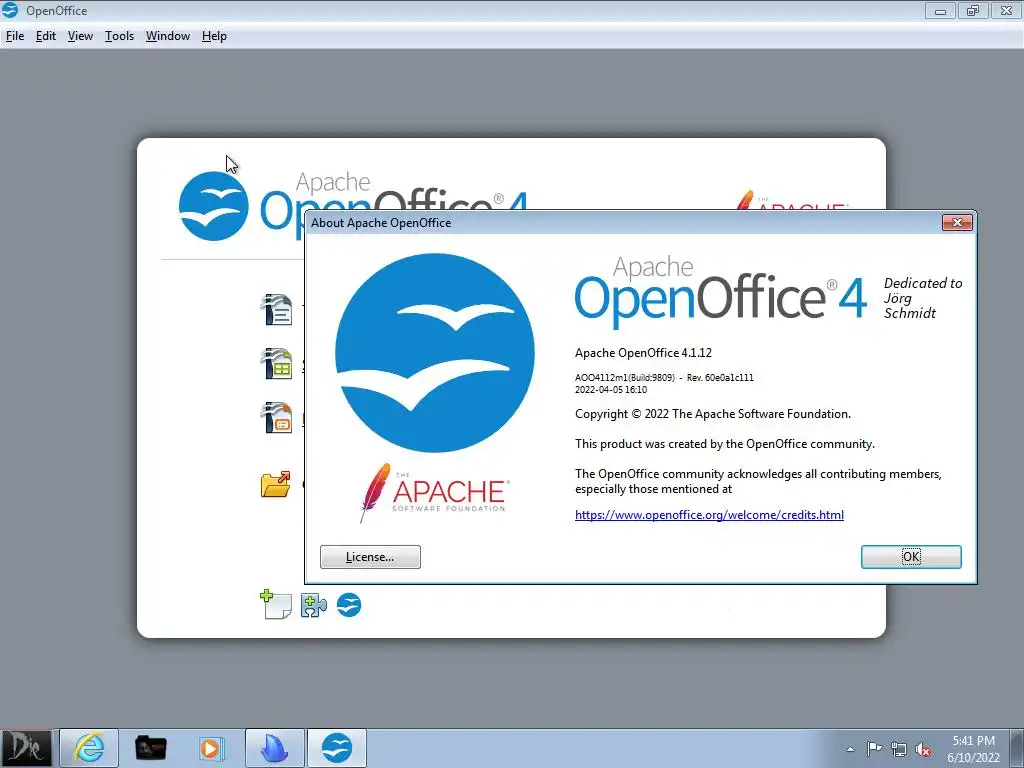Launch the media player from taskbar

[211, 748]
